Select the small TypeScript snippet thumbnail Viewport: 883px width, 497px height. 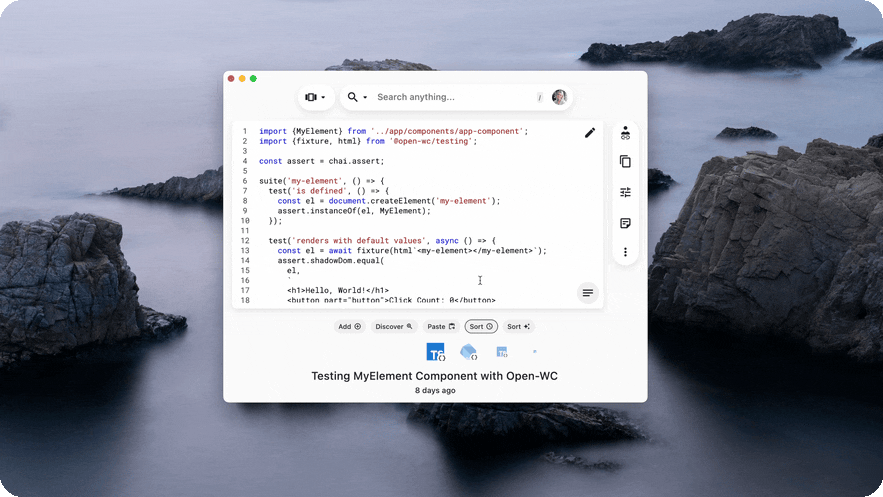[502, 352]
